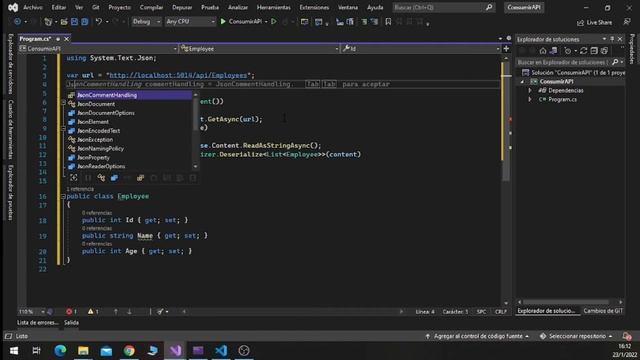
Task: Expand the Dependencias node
Action: coord(530,91)
